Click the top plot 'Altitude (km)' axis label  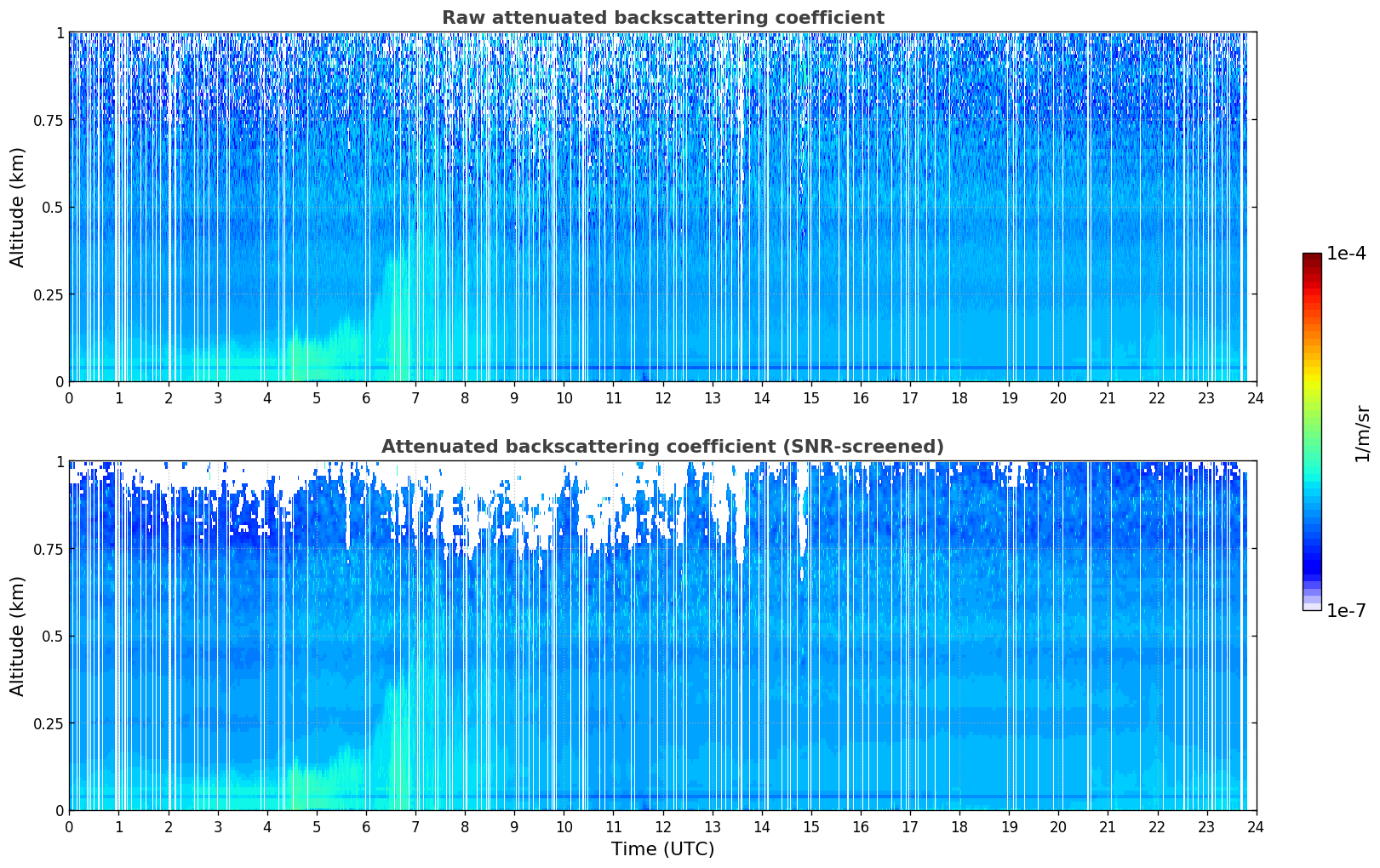(18, 207)
